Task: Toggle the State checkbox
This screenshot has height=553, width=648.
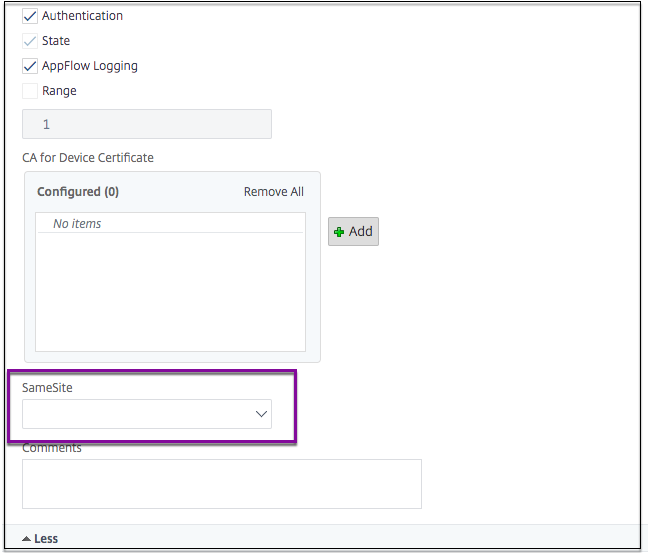Action: (30, 41)
